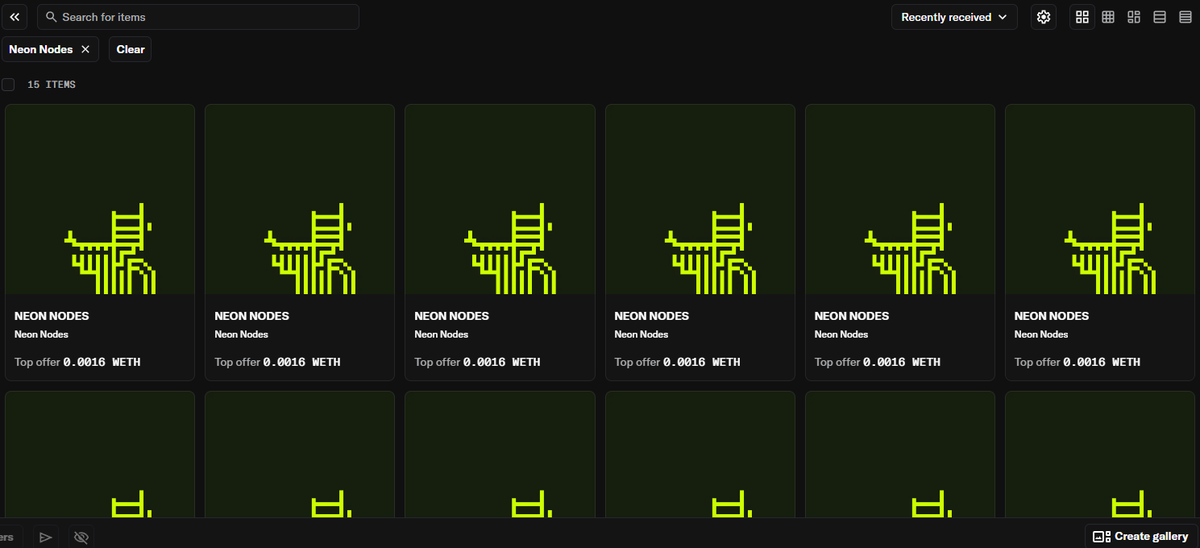
Task: Create a gallery from items
Action: pyautogui.click(x=1141, y=537)
